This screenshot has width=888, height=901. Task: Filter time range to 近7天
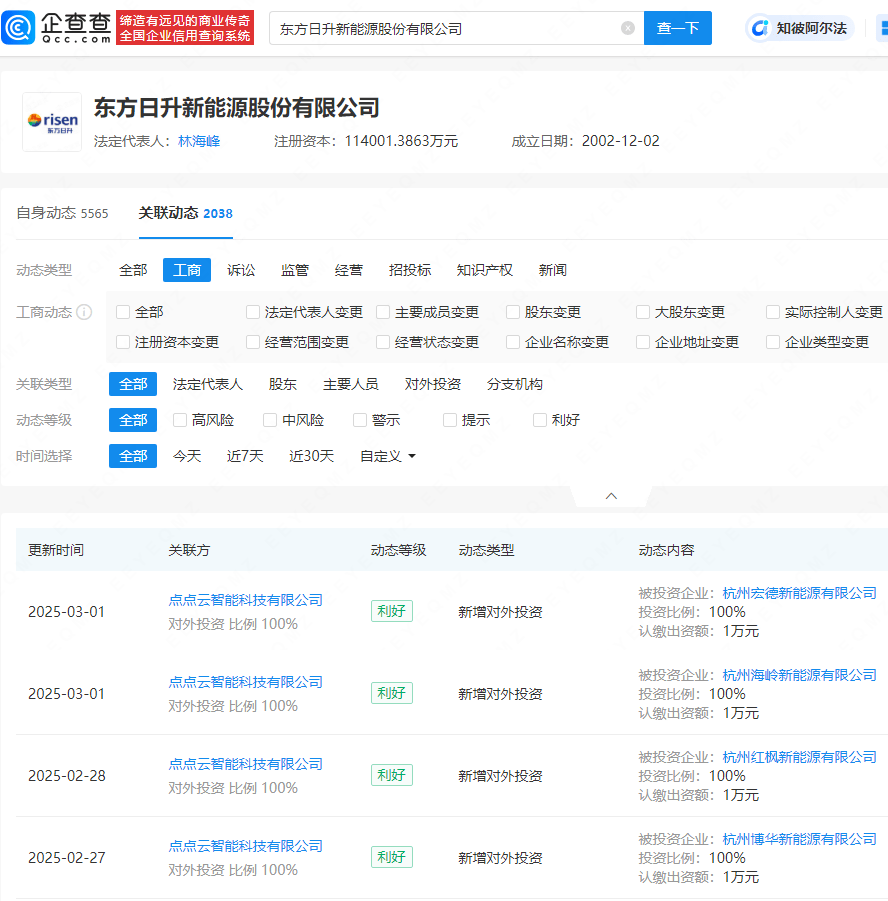tap(245, 456)
